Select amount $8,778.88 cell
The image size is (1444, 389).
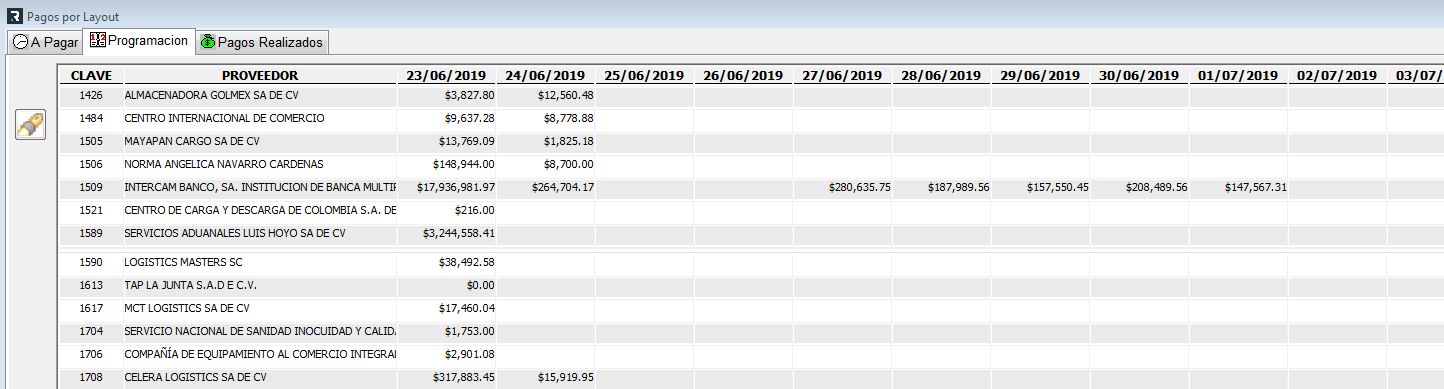point(546,119)
